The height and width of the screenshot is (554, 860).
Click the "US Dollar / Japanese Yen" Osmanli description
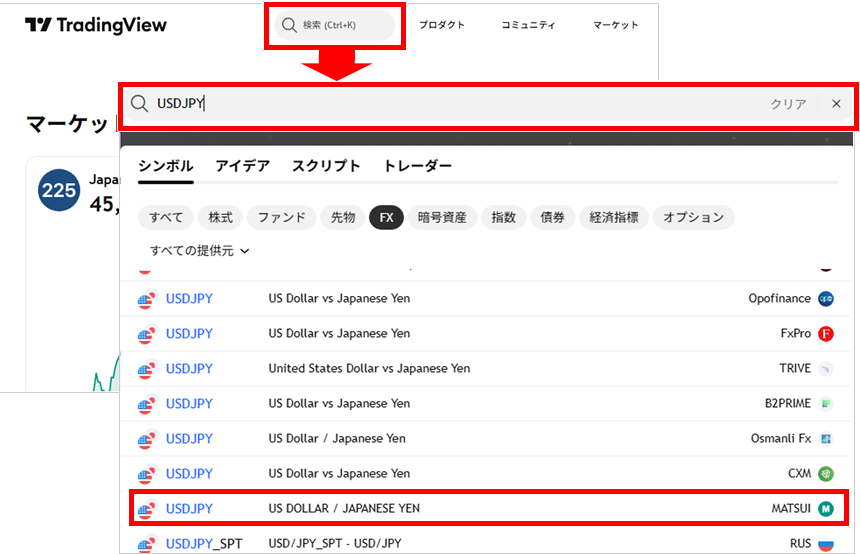337,439
